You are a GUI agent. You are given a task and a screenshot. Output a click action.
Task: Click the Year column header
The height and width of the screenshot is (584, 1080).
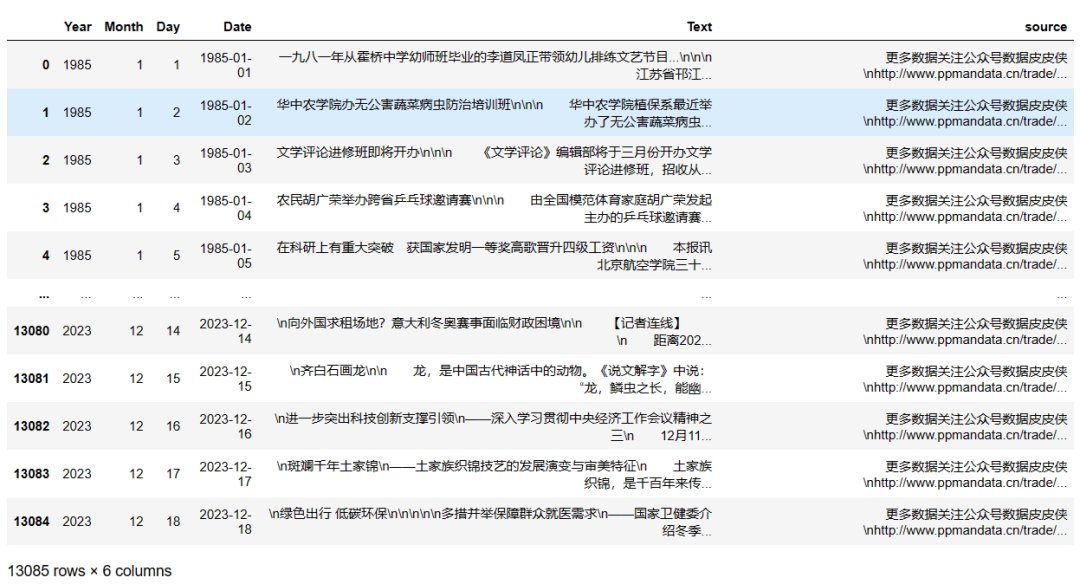click(77, 27)
